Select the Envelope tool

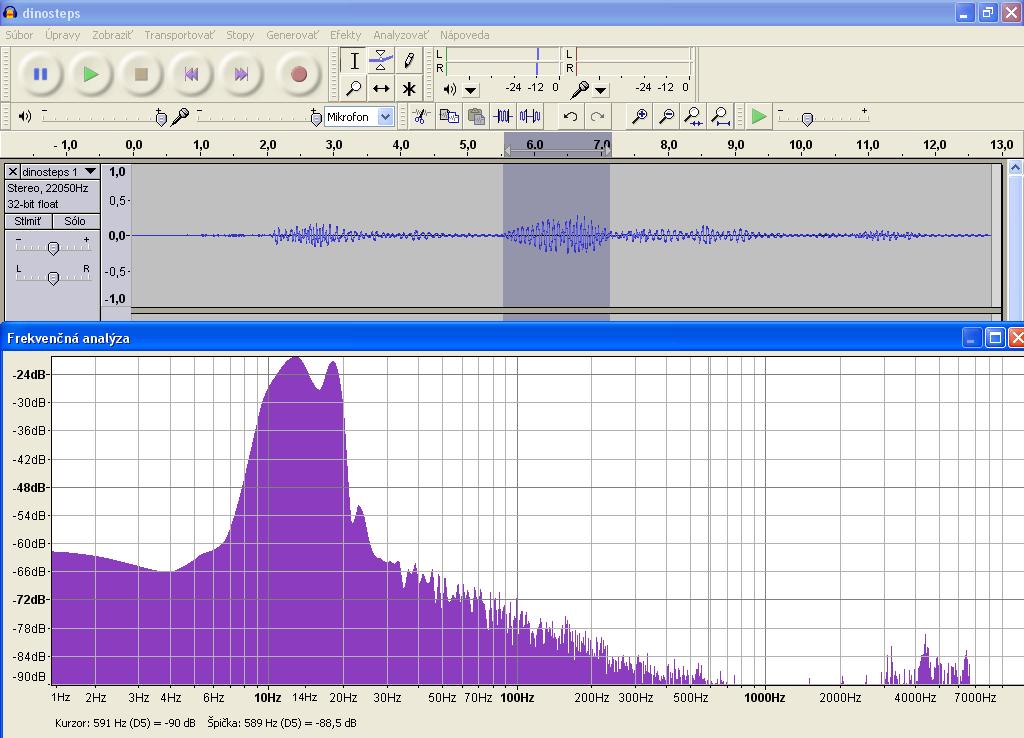pos(381,61)
